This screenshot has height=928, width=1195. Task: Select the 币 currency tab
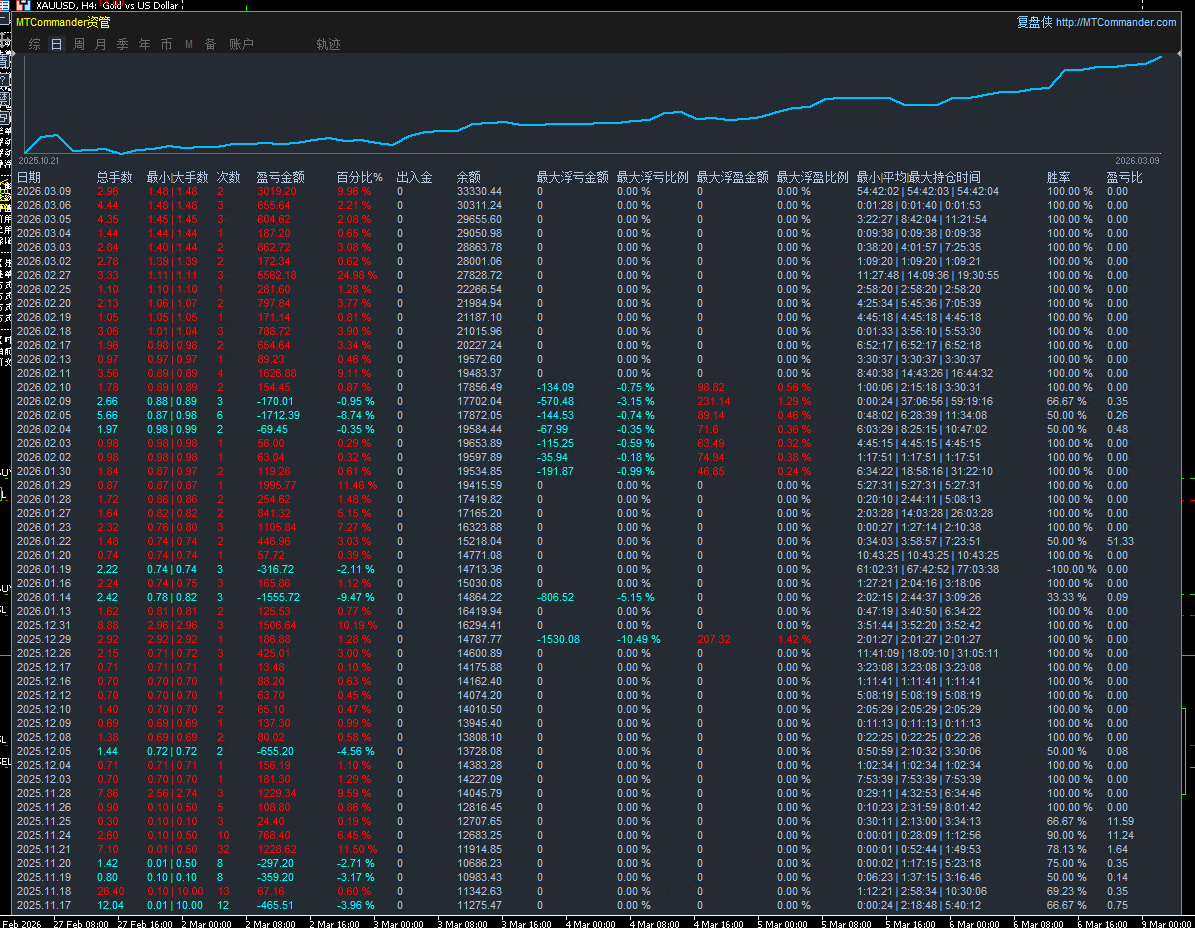click(166, 44)
